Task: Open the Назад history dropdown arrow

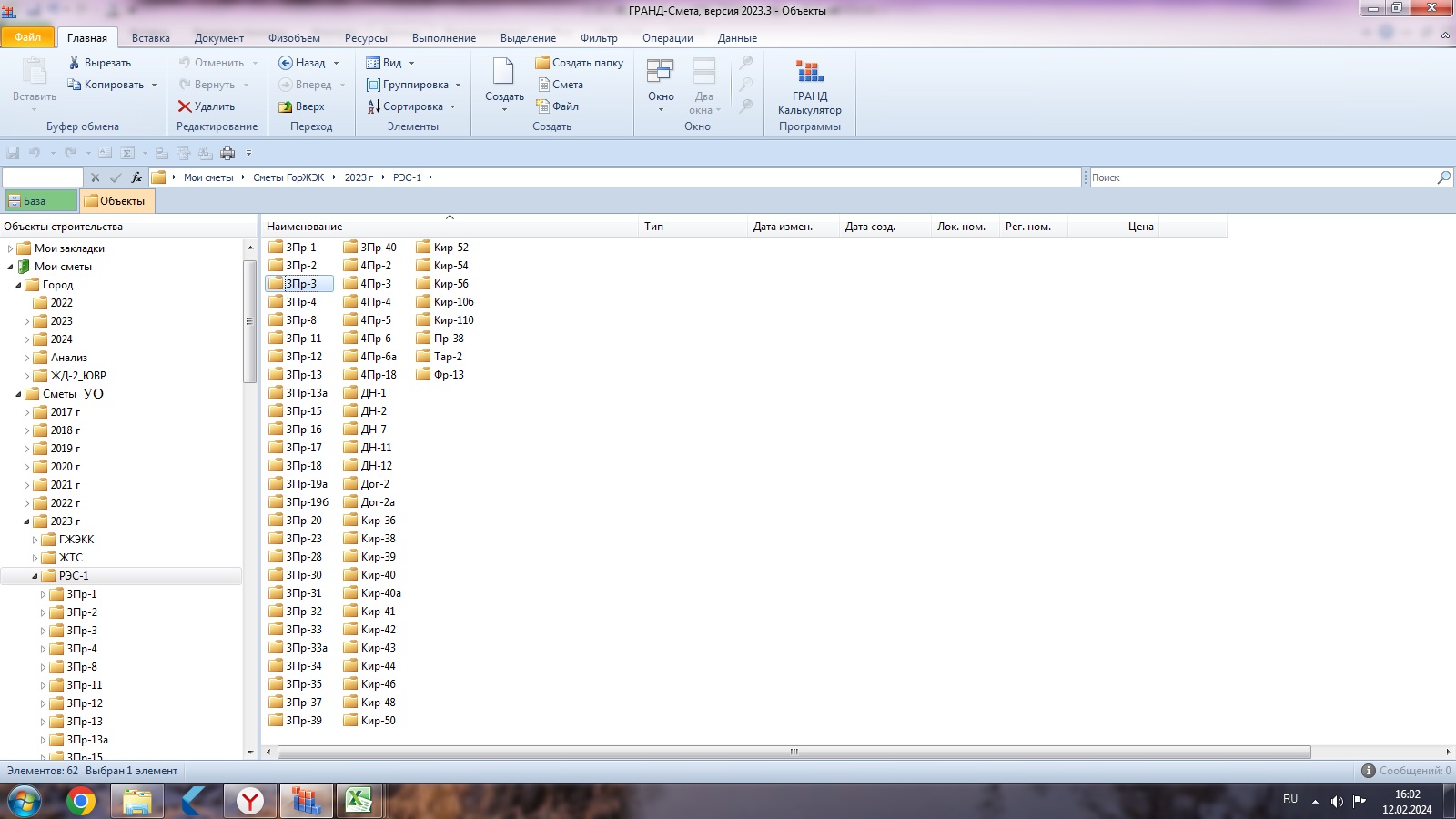Action: (336, 63)
